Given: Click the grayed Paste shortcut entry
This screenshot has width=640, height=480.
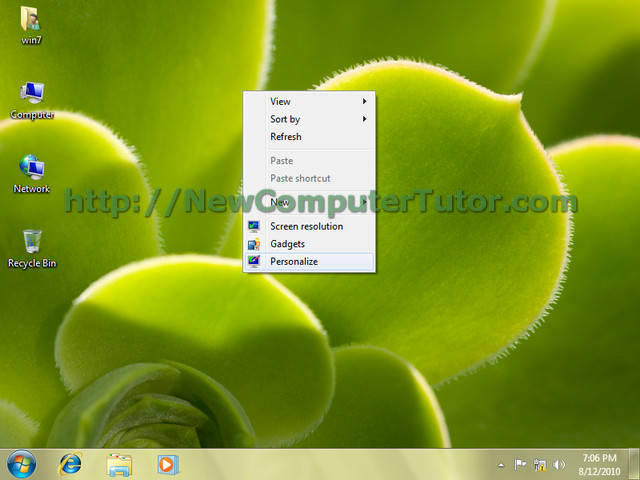Looking at the screenshot, I should (x=309, y=178).
